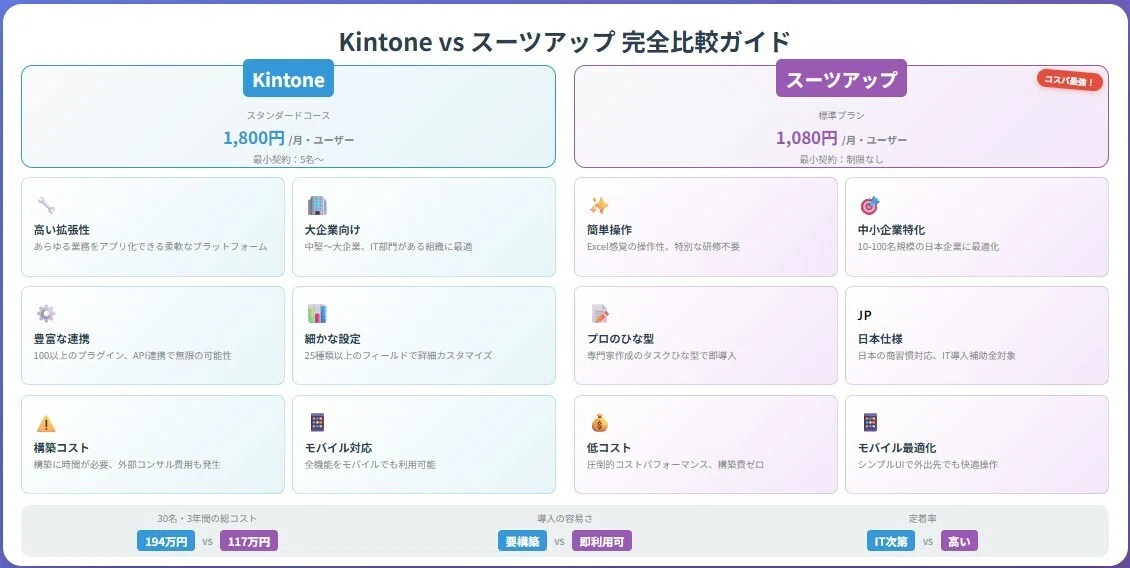Click the description mentioning 全機能をモバイルでも

pyautogui.click(x=370, y=464)
